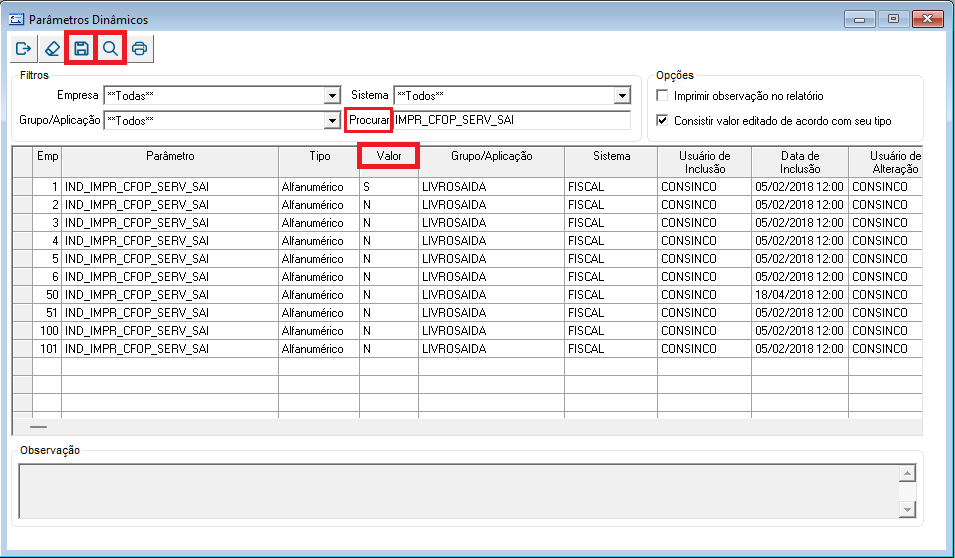This screenshot has width=955, height=558.
Task: Run search with the magnifier icon
Action: point(110,49)
